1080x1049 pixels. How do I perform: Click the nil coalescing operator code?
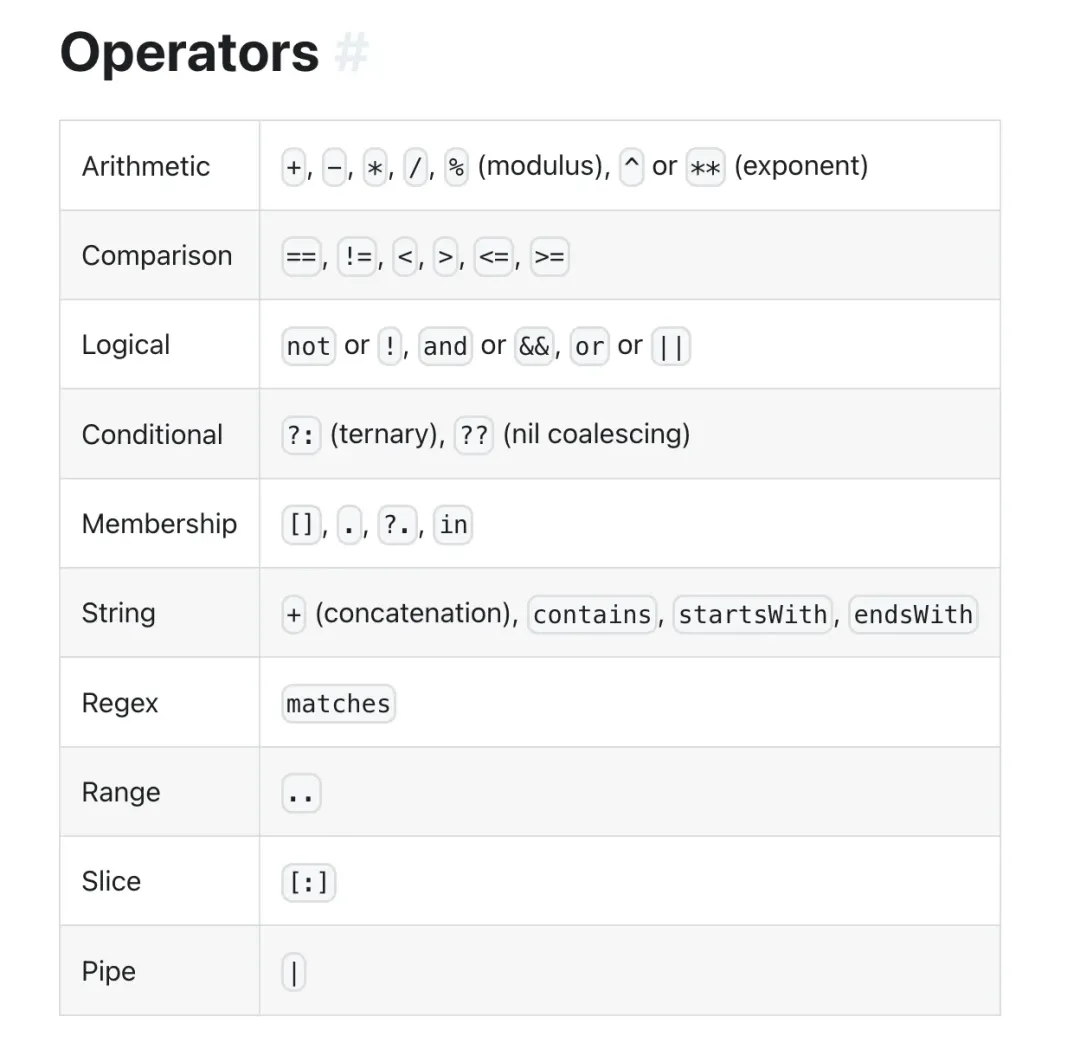(x=474, y=436)
